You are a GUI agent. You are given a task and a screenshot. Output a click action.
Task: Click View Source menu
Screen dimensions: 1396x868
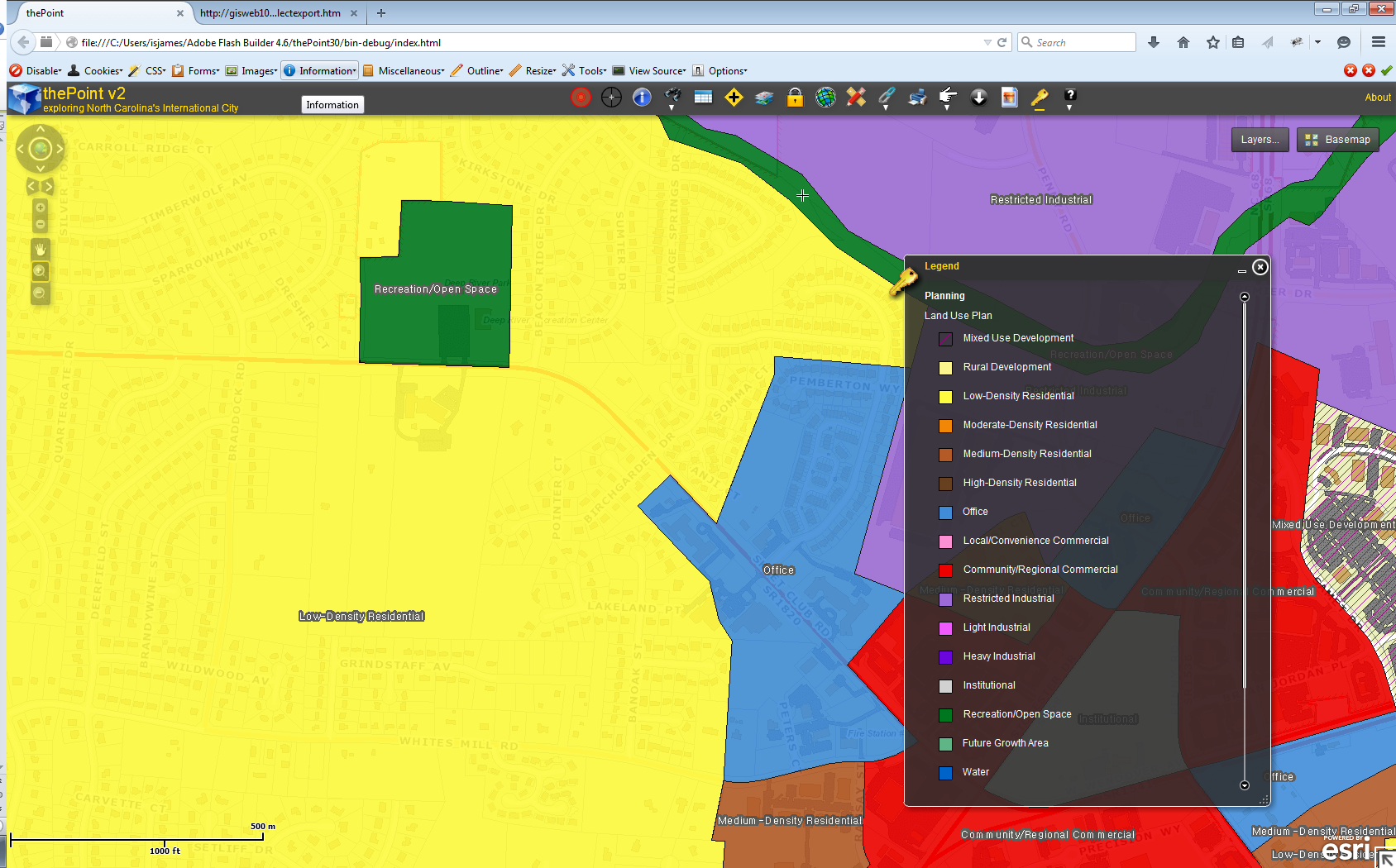[649, 71]
